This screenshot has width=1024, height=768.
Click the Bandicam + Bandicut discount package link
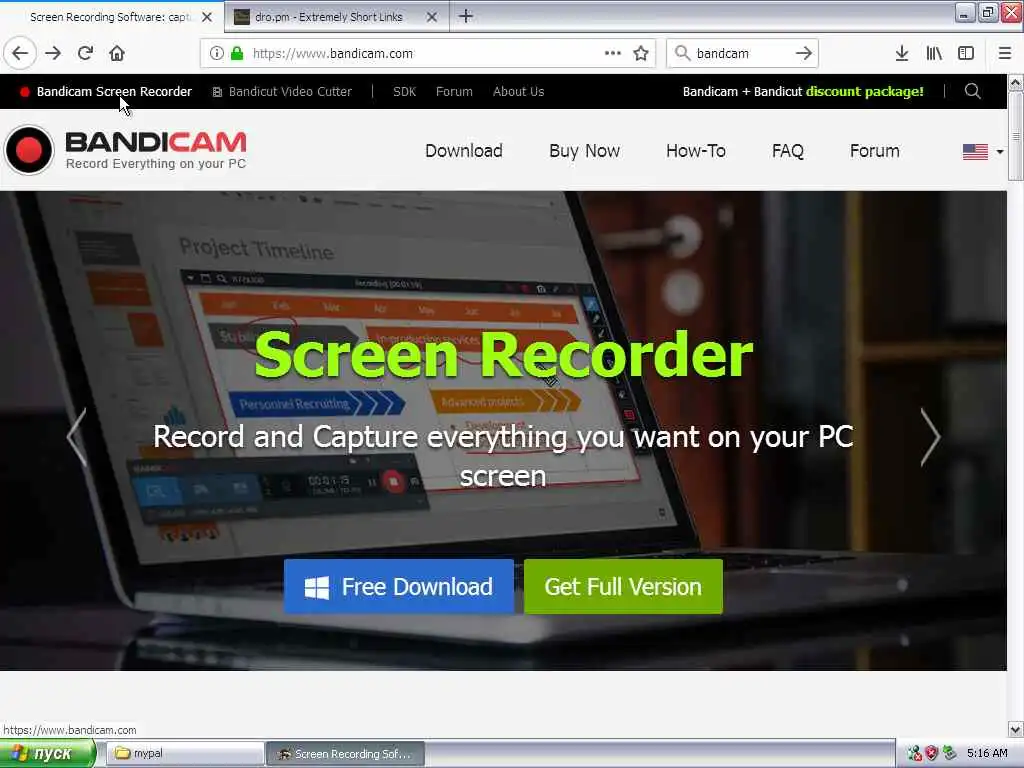coord(803,91)
